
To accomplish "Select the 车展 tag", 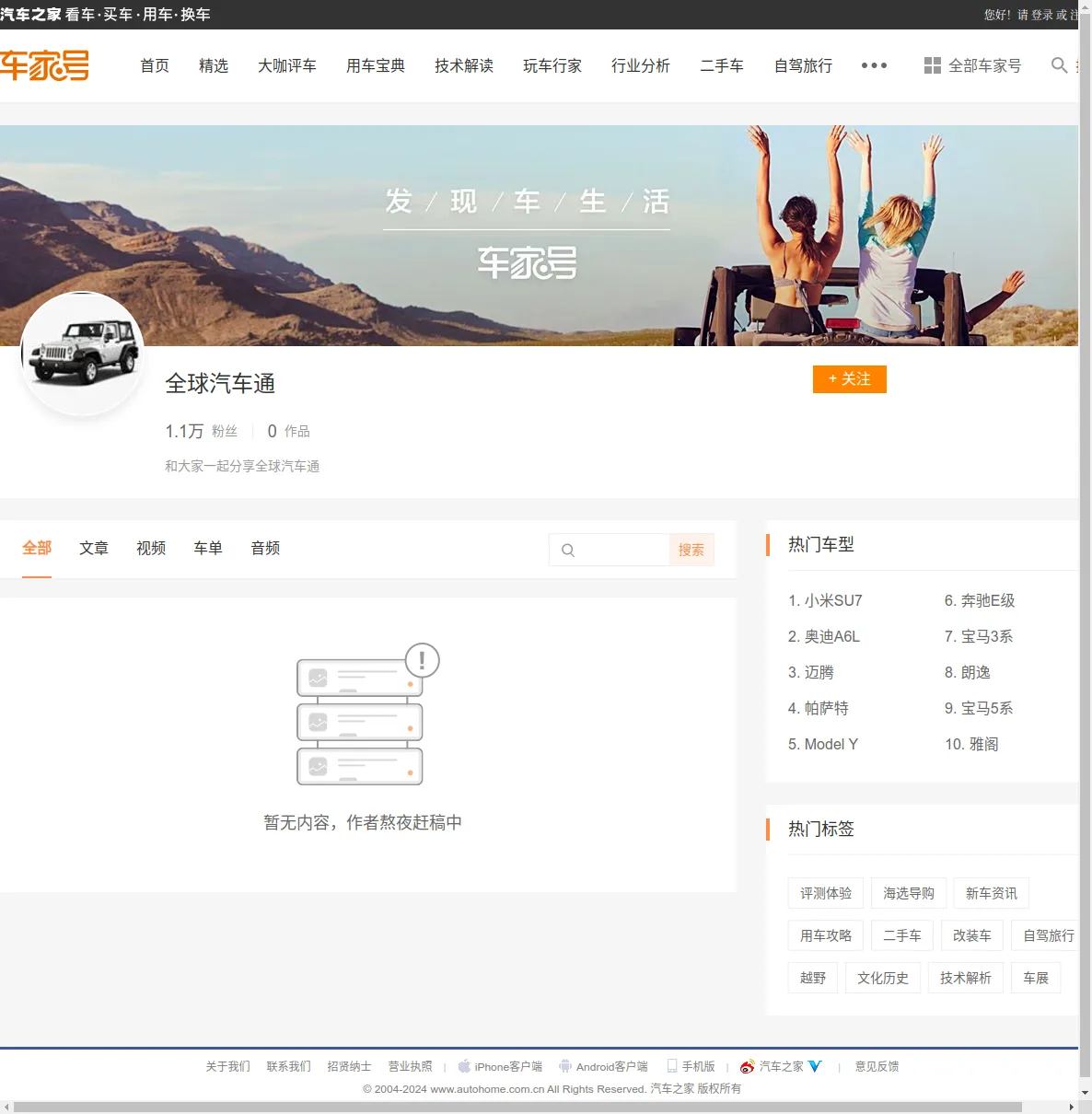I will [1036, 978].
